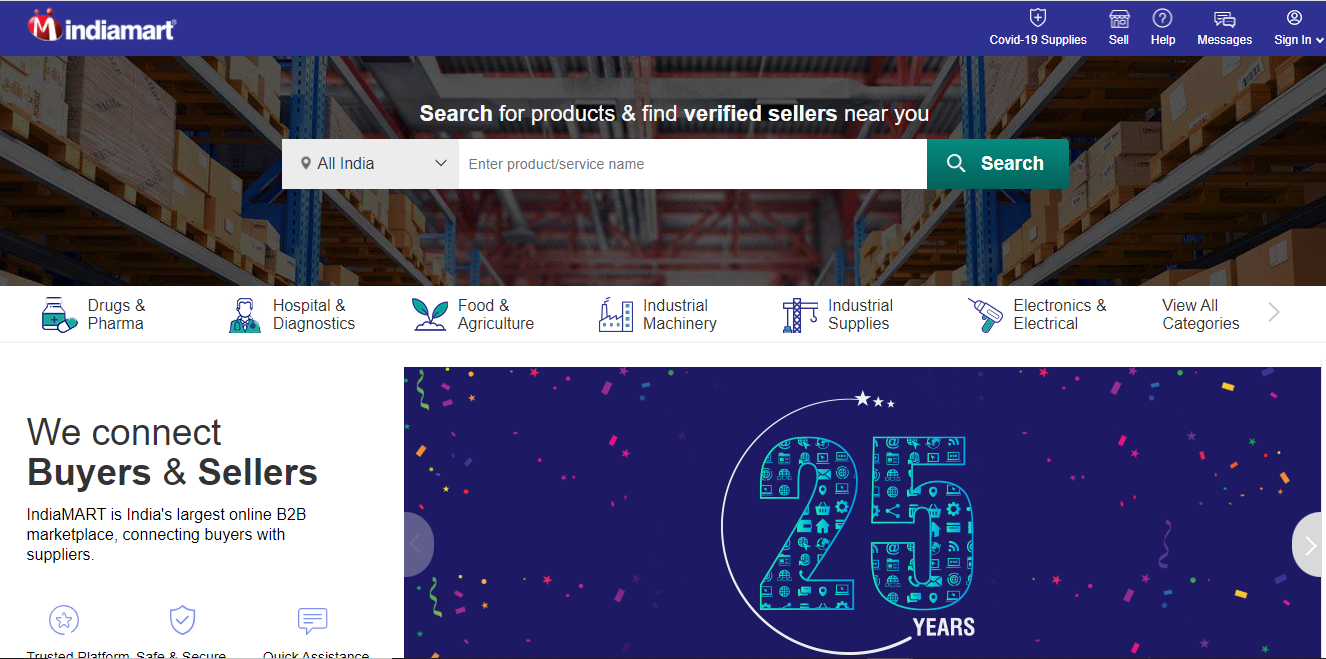Click the Sign In user icon
The image size is (1326, 659).
pyautogui.click(x=1294, y=18)
